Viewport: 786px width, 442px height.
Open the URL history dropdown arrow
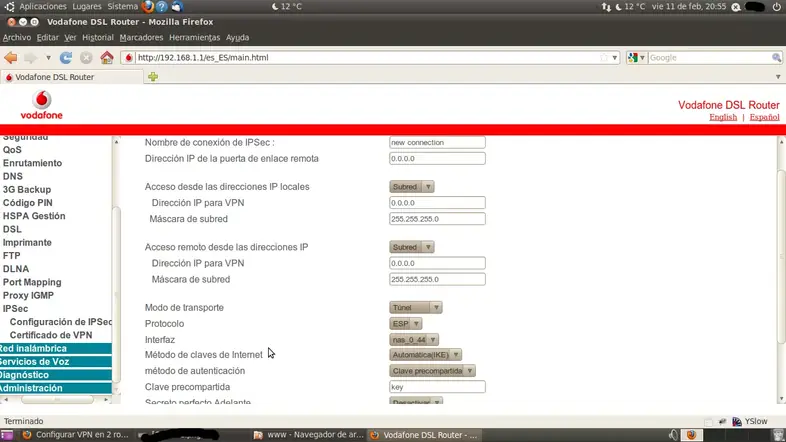[615, 58]
